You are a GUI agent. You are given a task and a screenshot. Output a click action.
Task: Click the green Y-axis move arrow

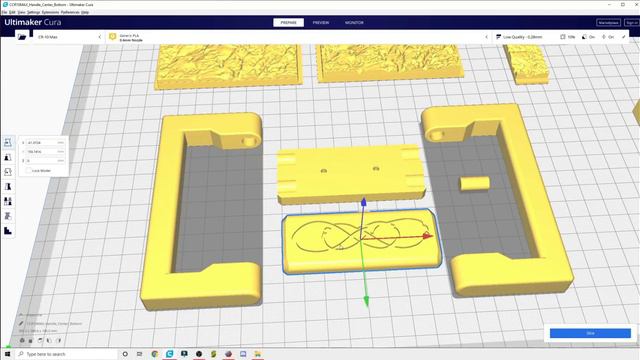366,301
